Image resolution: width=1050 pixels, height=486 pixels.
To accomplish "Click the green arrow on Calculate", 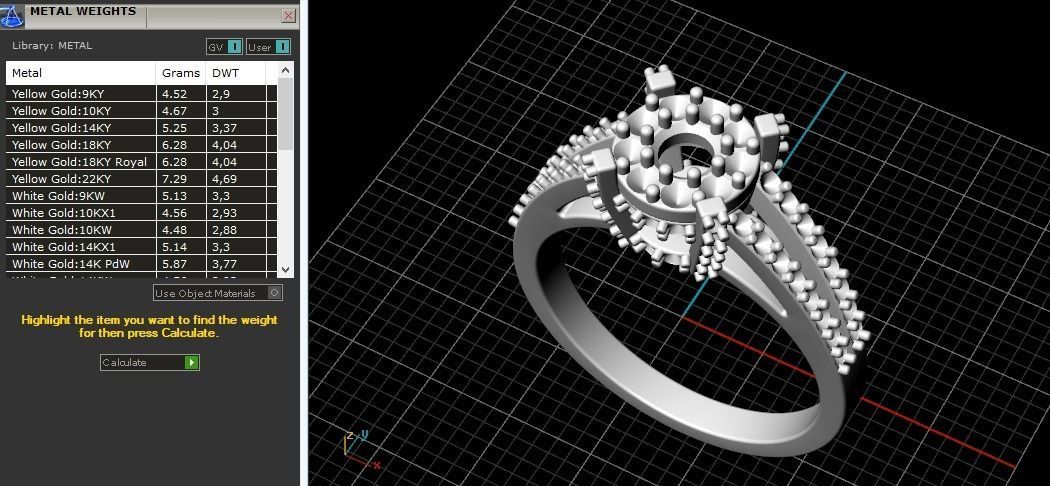I will pos(192,362).
